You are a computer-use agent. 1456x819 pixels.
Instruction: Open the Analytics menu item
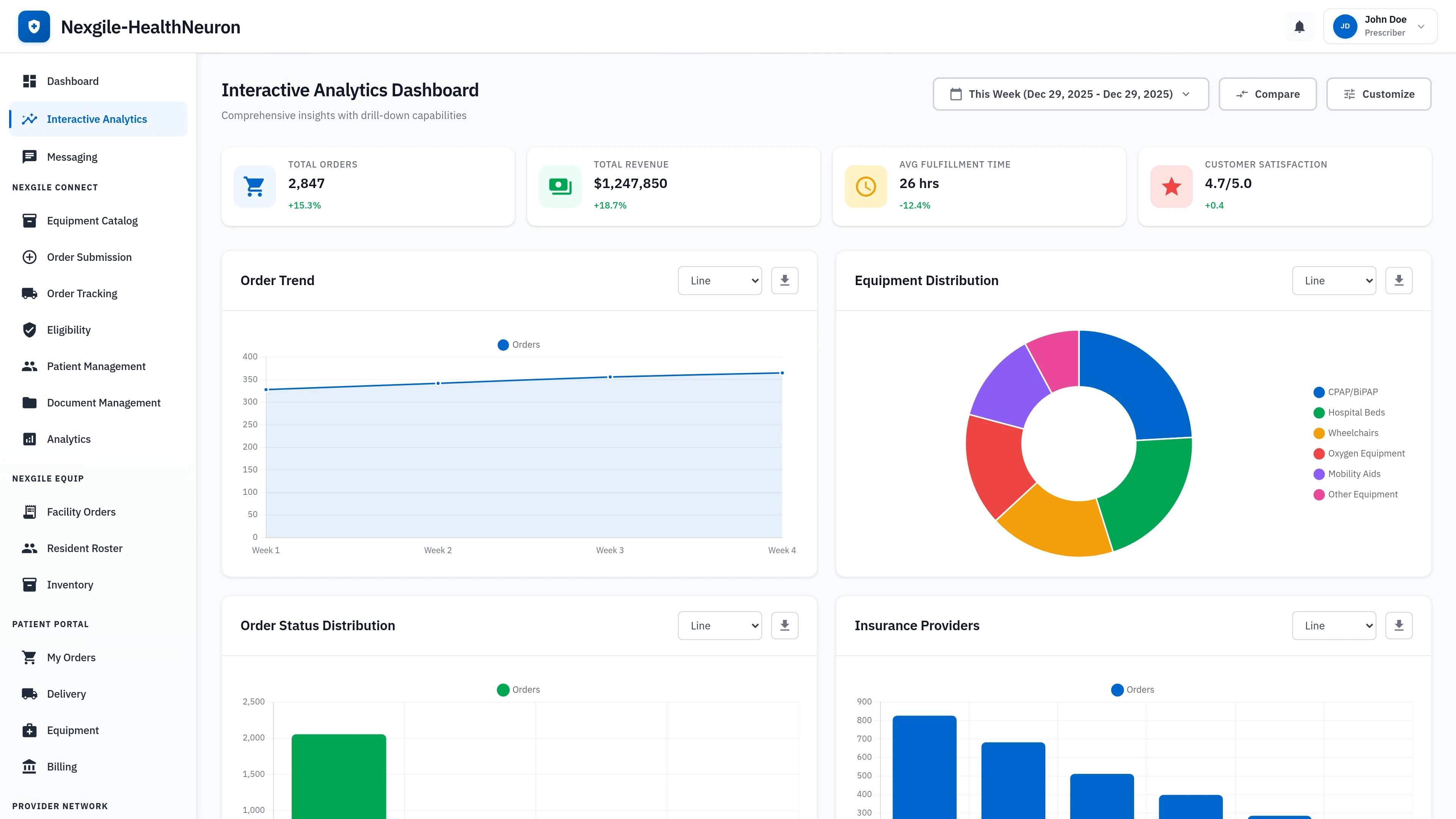click(x=68, y=439)
